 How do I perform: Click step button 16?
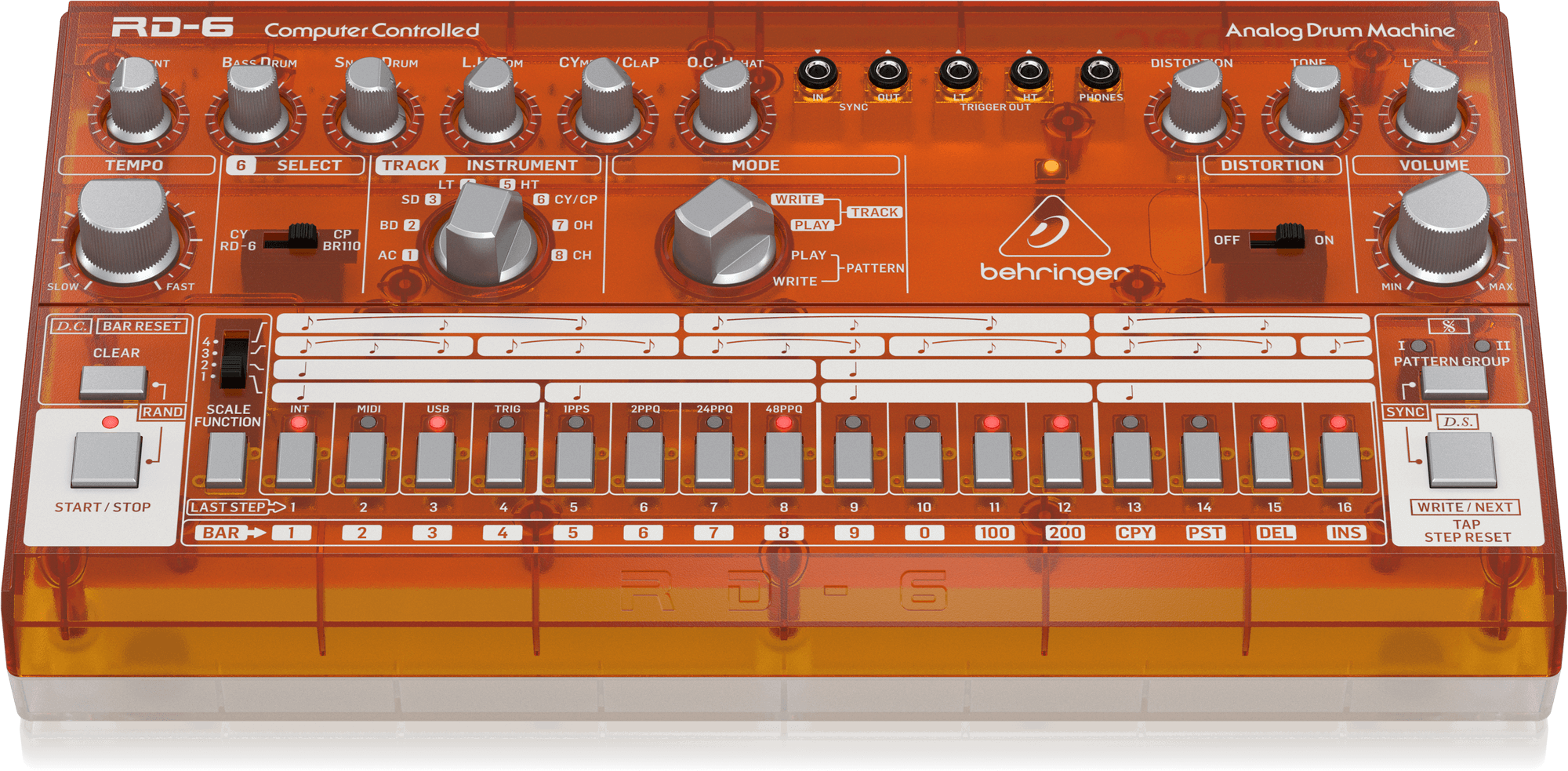coord(1341,458)
